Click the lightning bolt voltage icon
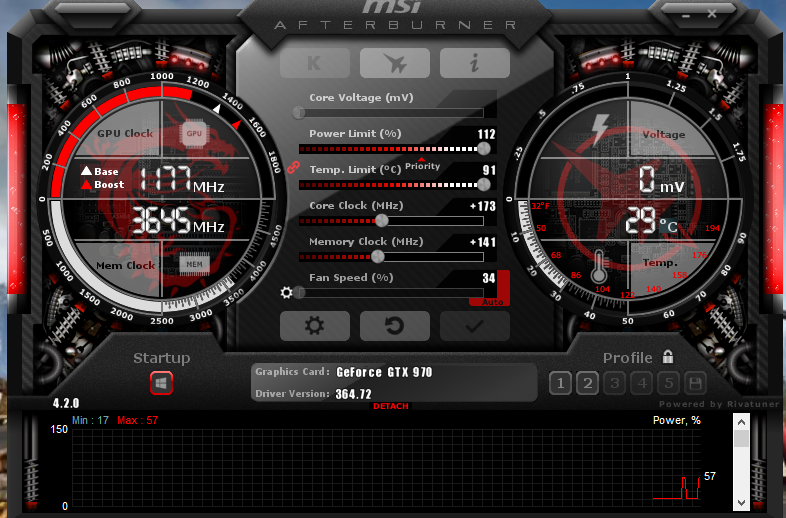Image resolution: width=786 pixels, height=518 pixels. coord(600,129)
